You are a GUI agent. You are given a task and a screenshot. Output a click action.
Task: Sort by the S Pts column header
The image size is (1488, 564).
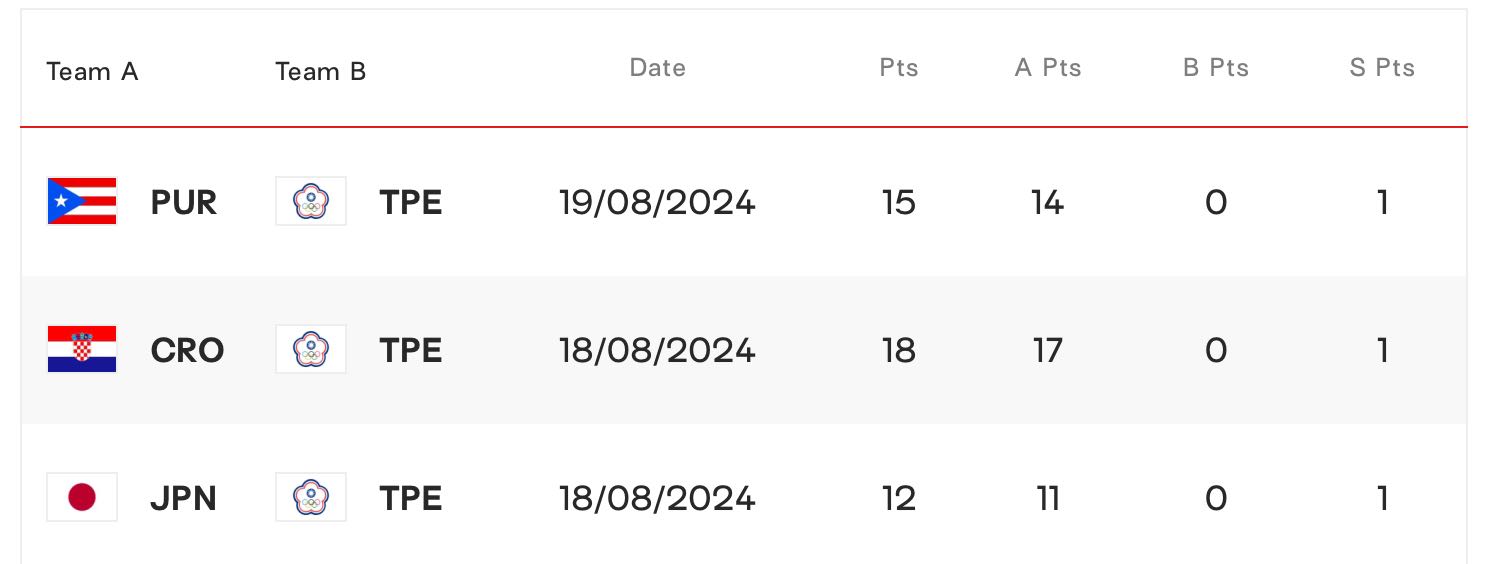pyautogui.click(x=1382, y=68)
